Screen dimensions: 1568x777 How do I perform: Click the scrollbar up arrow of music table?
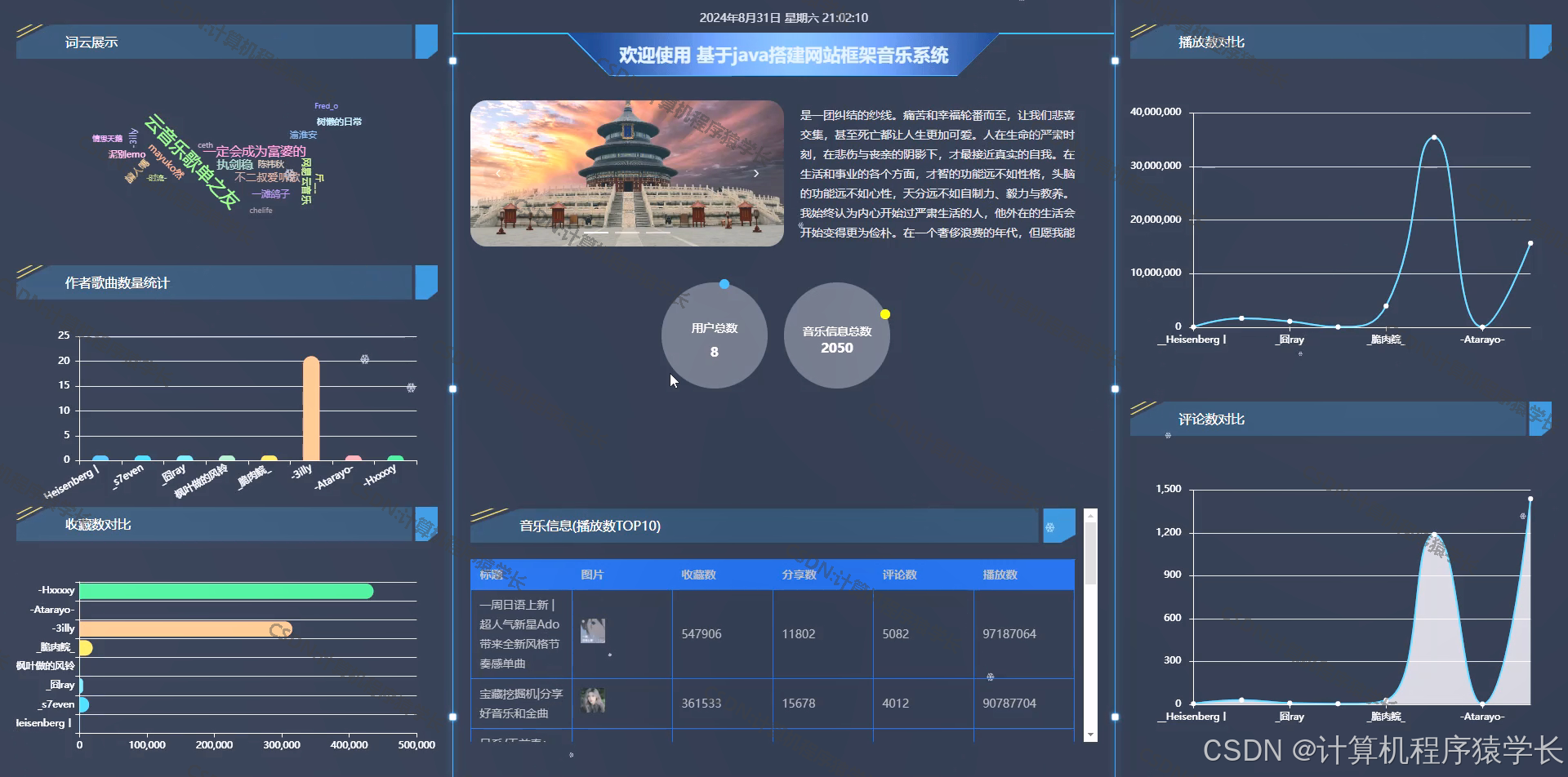[x=1090, y=516]
